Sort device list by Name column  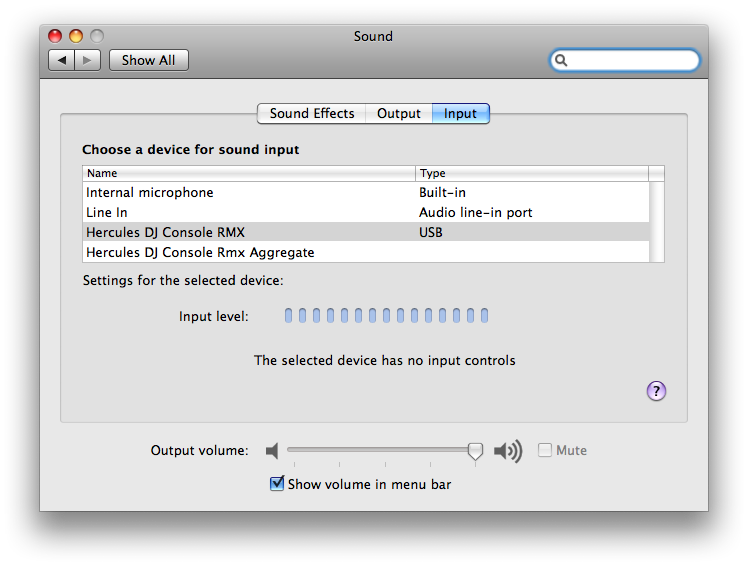[249, 173]
